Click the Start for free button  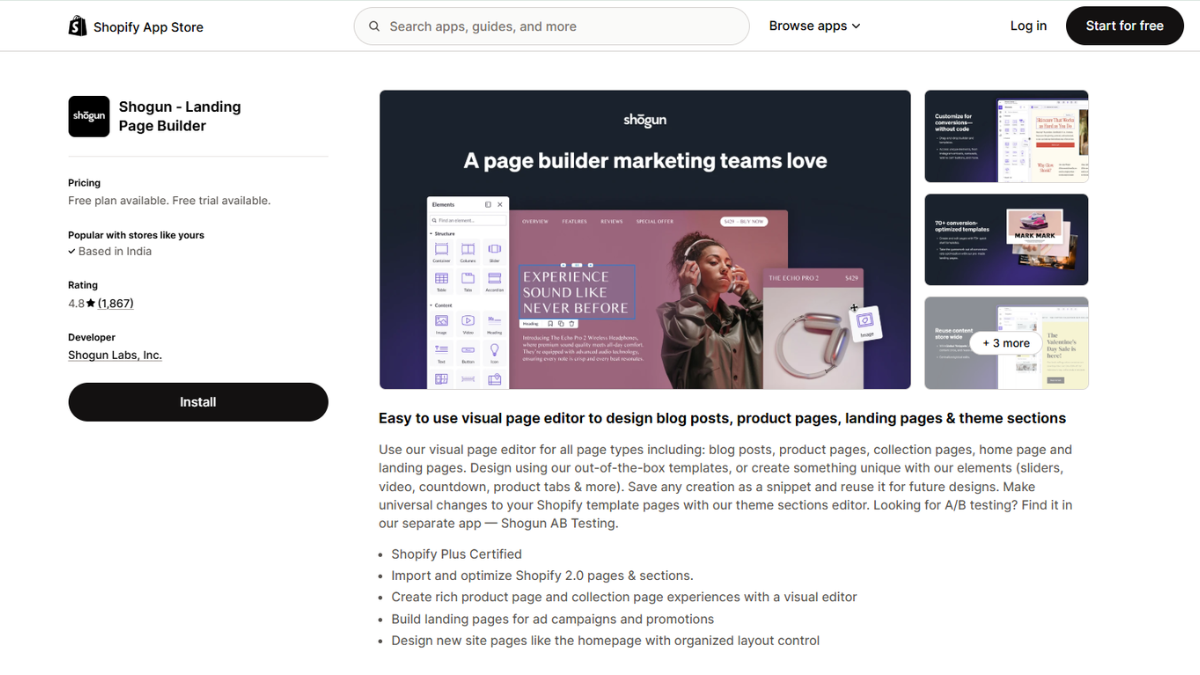pos(1124,26)
